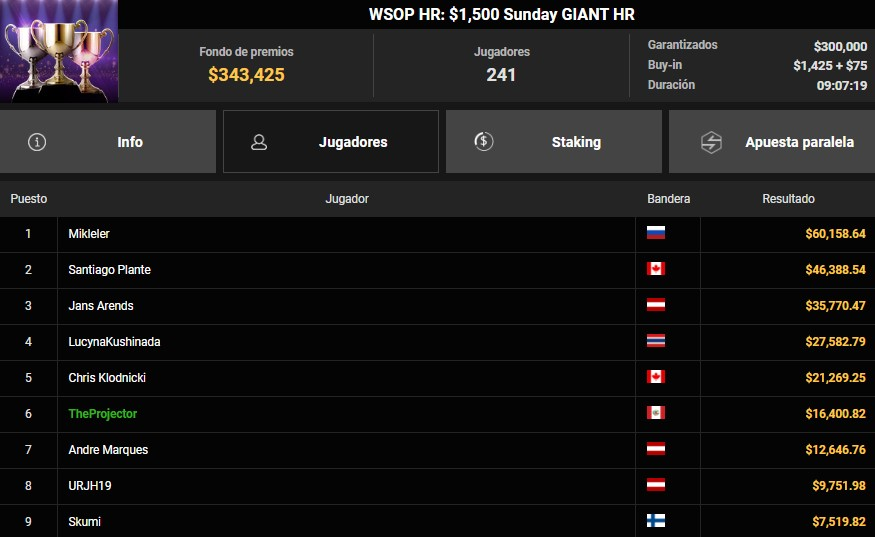Click the Apuesta paralela hexagon icon
This screenshot has height=537, width=875.
pyautogui.click(x=708, y=142)
